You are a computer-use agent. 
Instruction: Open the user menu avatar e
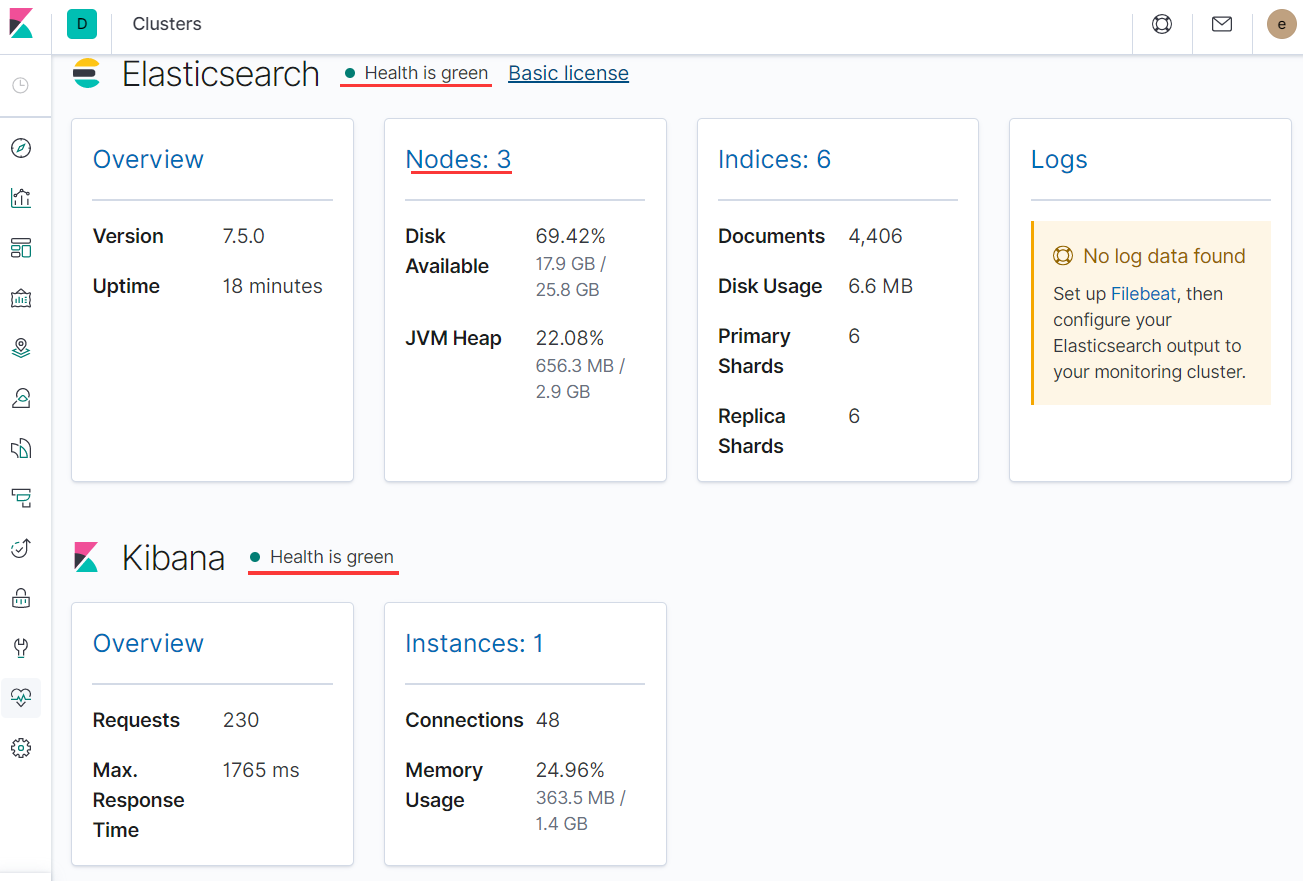(x=1282, y=24)
